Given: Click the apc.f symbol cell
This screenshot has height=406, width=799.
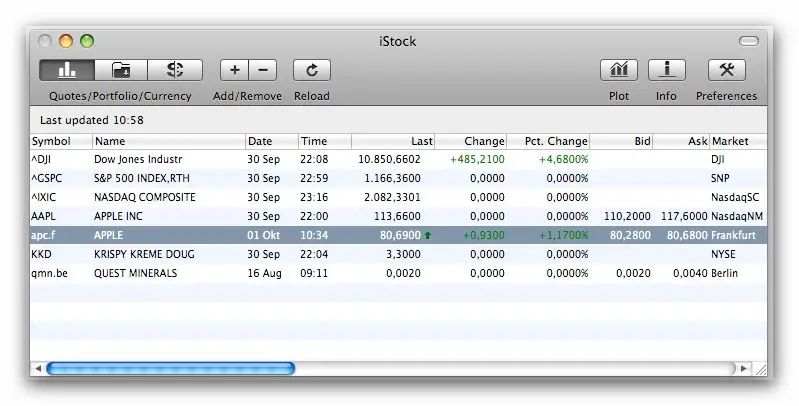Looking at the screenshot, I should [x=43, y=235].
